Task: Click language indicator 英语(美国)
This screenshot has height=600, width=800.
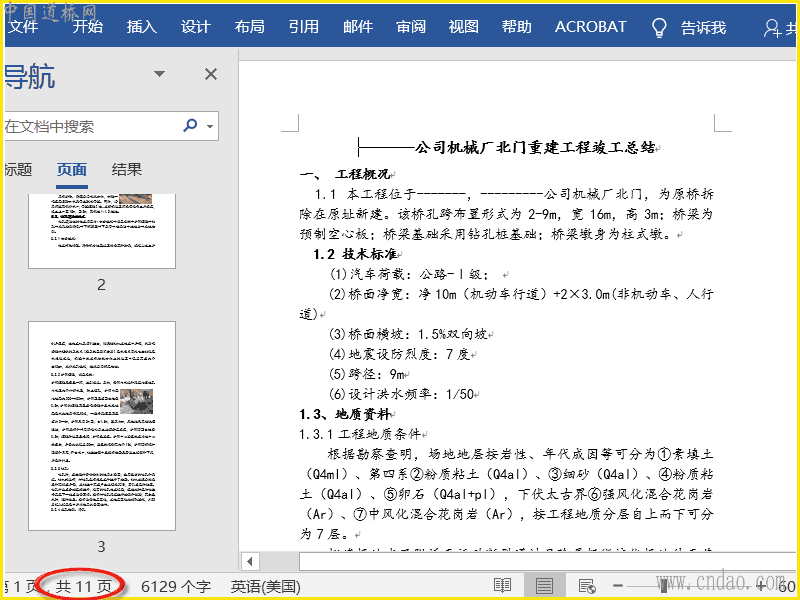Action: point(266,586)
